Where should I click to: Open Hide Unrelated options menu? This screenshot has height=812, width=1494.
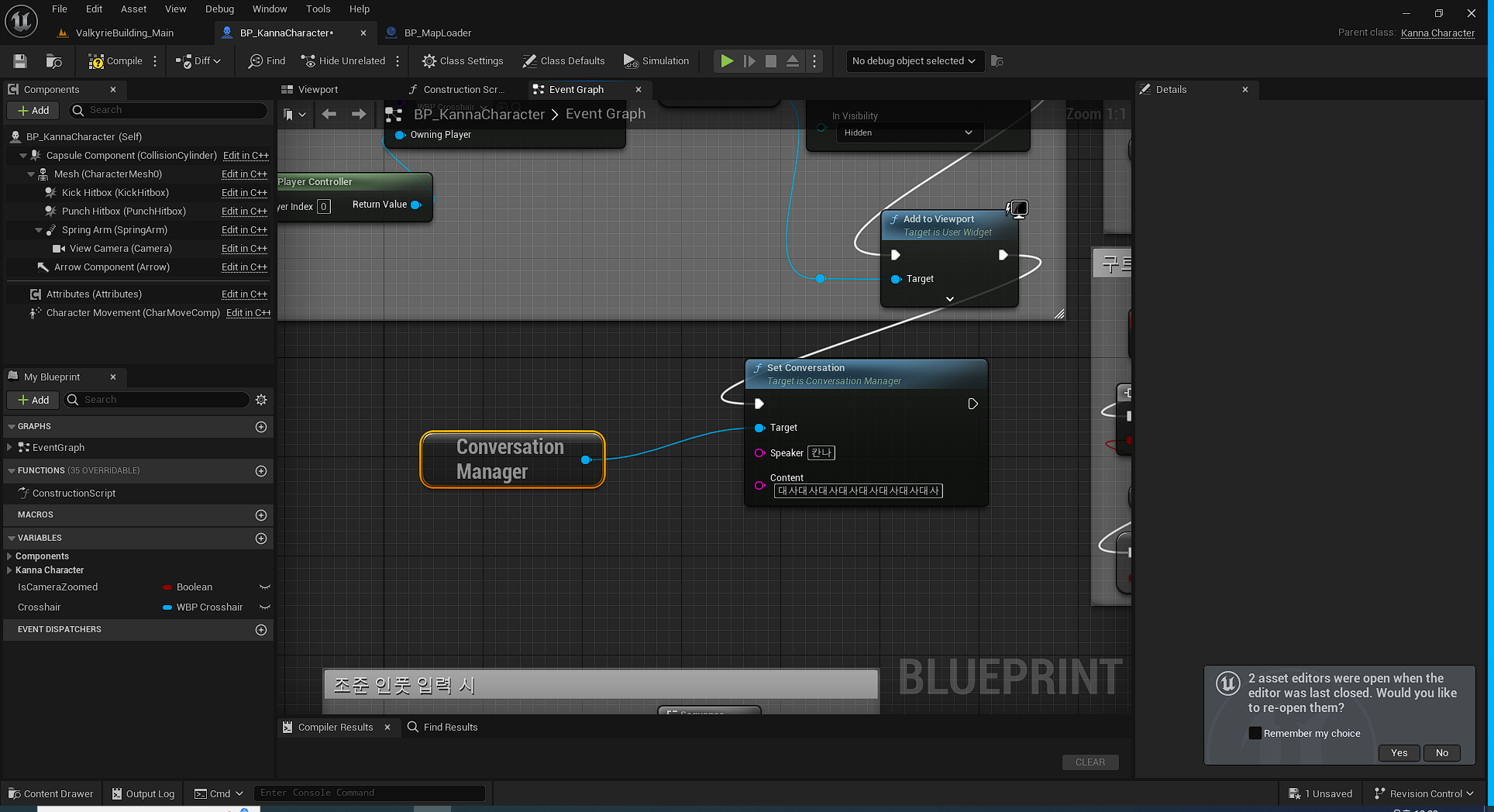tap(398, 61)
